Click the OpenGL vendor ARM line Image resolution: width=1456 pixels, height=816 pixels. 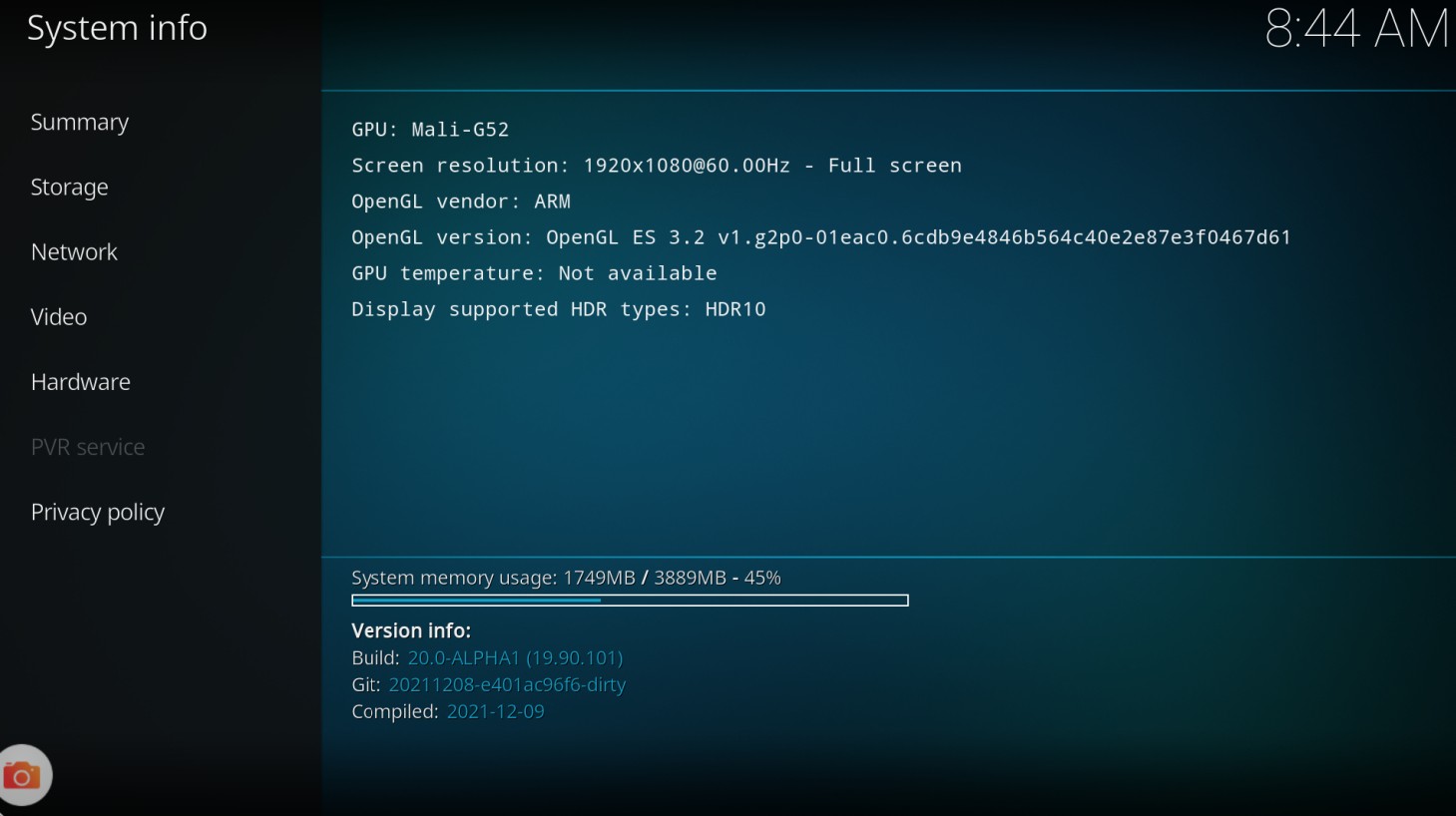(x=461, y=202)
